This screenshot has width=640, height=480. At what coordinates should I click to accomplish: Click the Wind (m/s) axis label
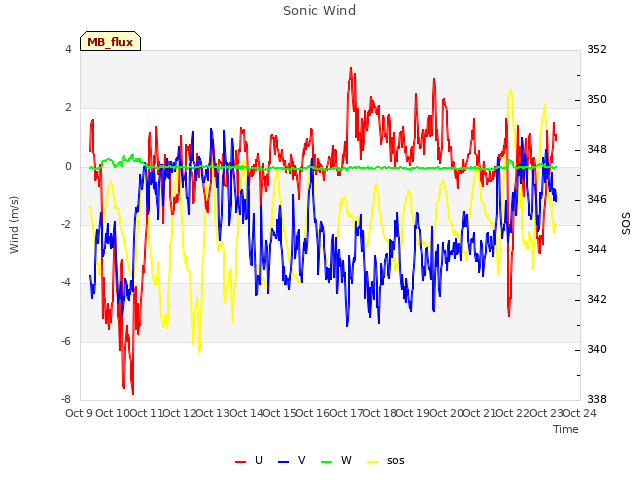pos(14,225)
